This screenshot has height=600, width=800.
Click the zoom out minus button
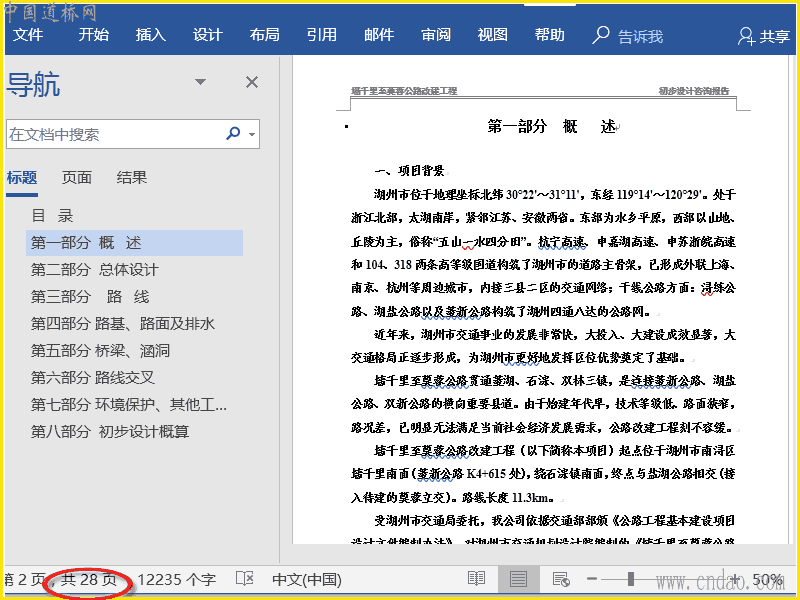pyautogui.click(x=592, y=579)
